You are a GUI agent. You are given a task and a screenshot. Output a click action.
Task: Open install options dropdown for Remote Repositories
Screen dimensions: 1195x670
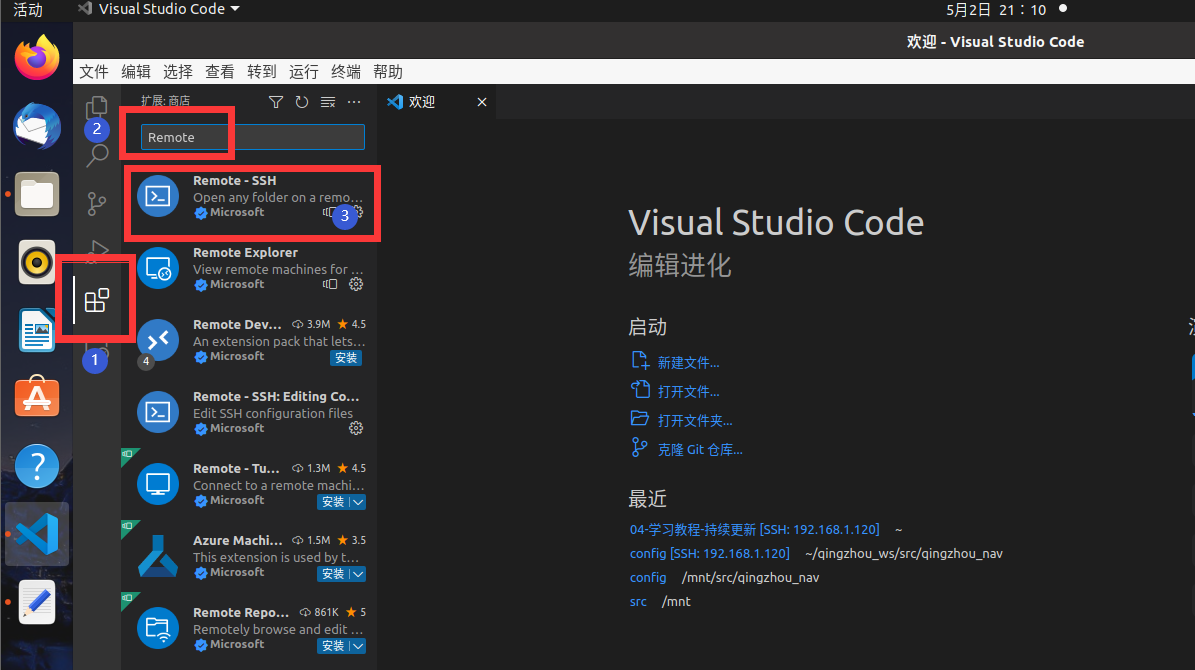(x=357, y=646)
